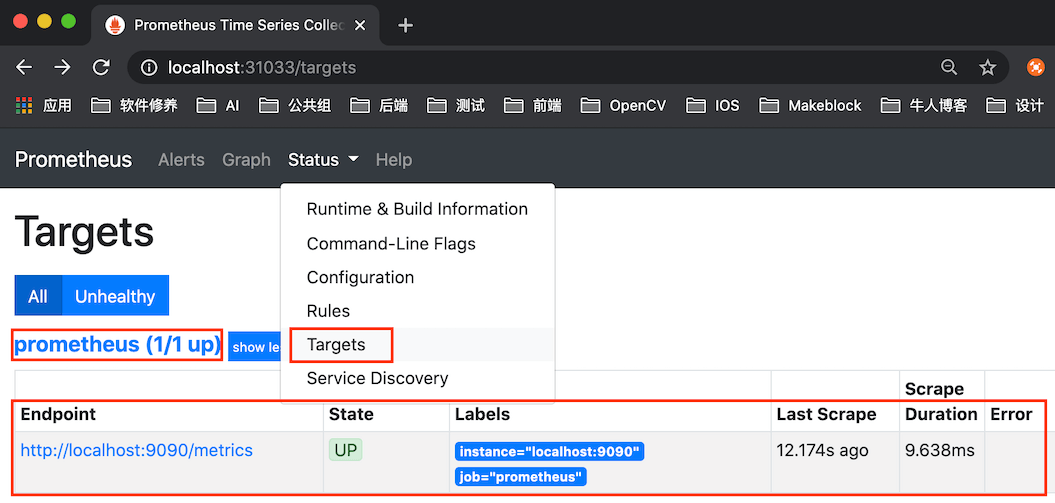Choose Service Discovery from Status menu
This screenshot has width=1055, height=503.
tap(417, 378)
